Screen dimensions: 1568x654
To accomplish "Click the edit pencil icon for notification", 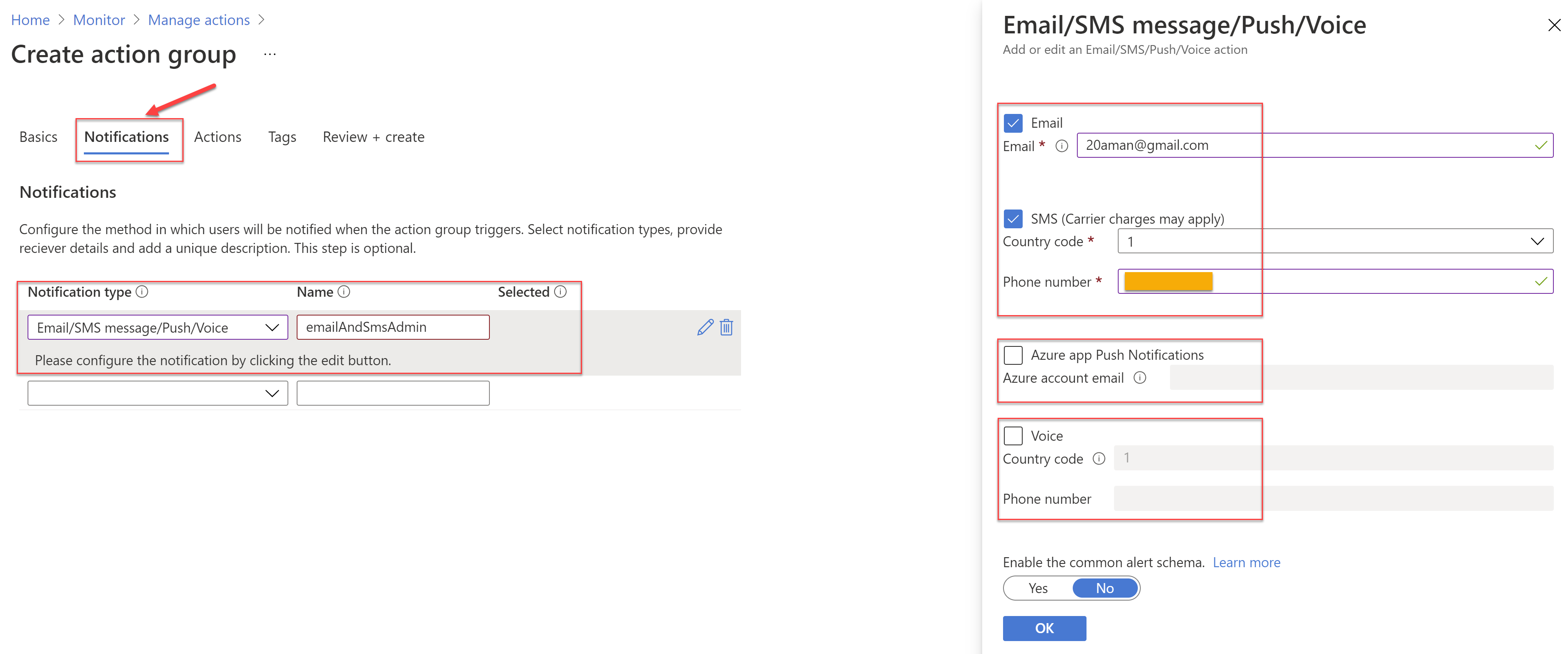I will tap(703, 327).
